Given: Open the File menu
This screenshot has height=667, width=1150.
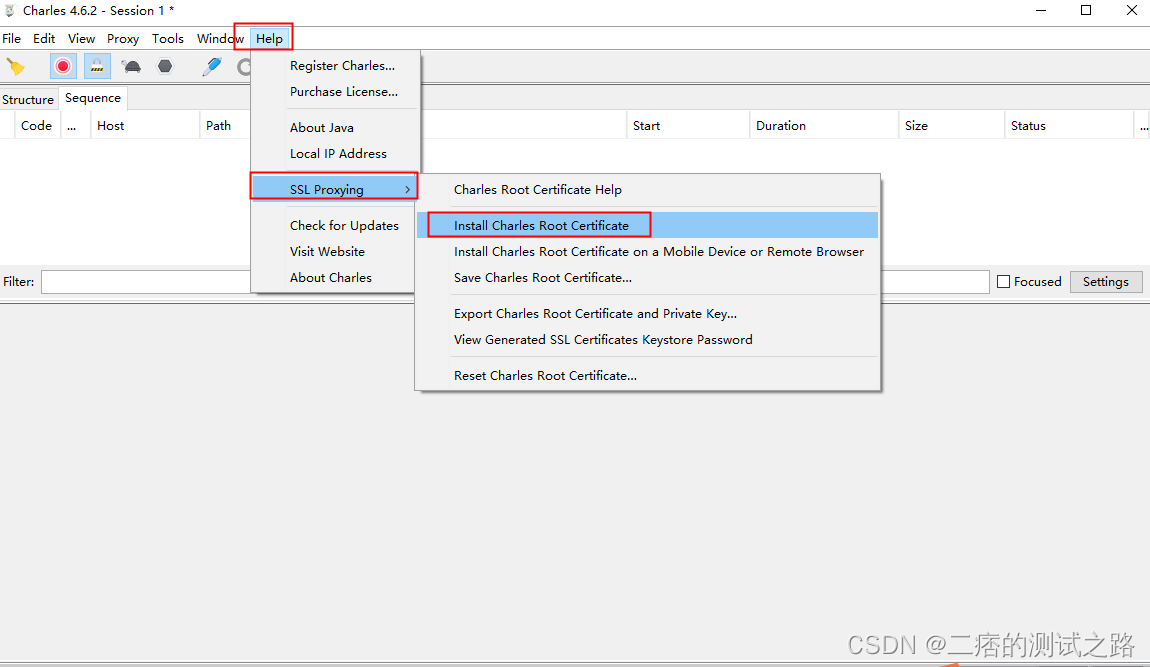Looking at the screenshot, I should click(x=12, y=38).
